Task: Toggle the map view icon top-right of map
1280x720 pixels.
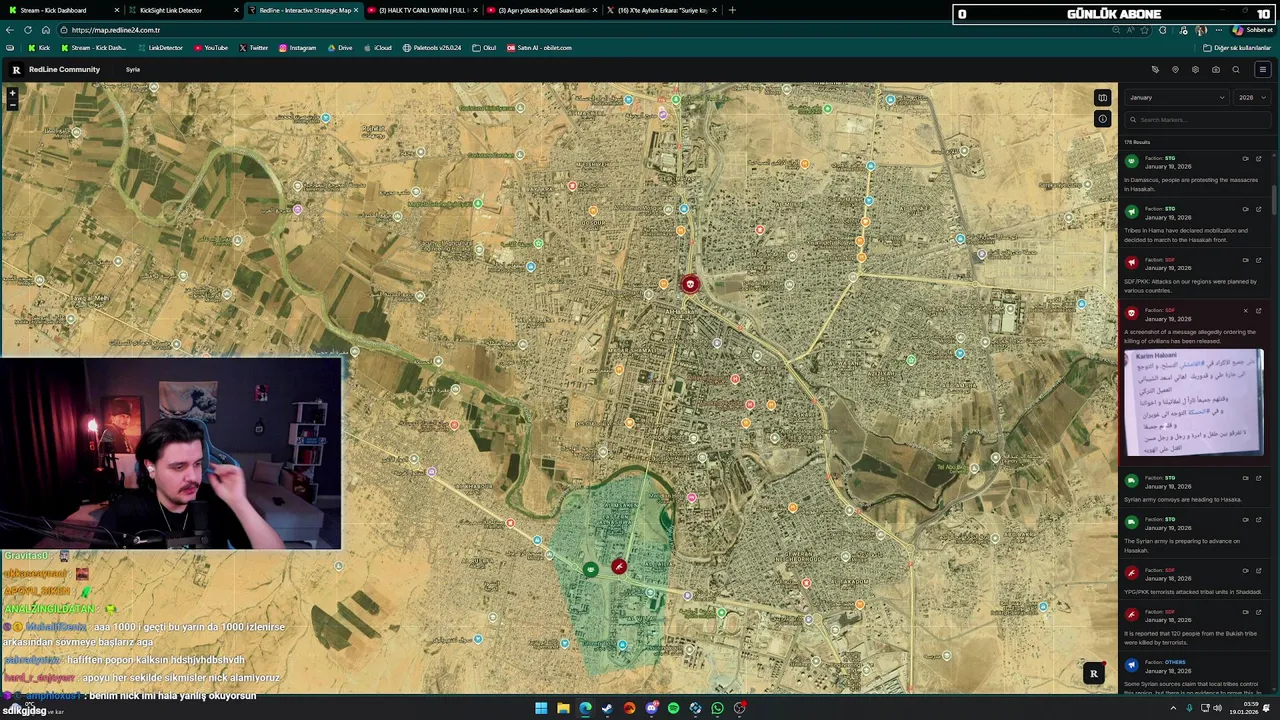Action: click(x=1102, y=98)
